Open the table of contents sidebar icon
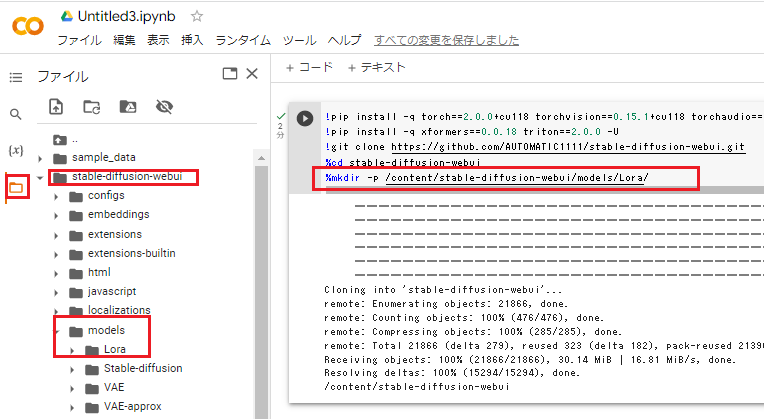This screenshot has height=419, width=764. [x=15, y=77]
